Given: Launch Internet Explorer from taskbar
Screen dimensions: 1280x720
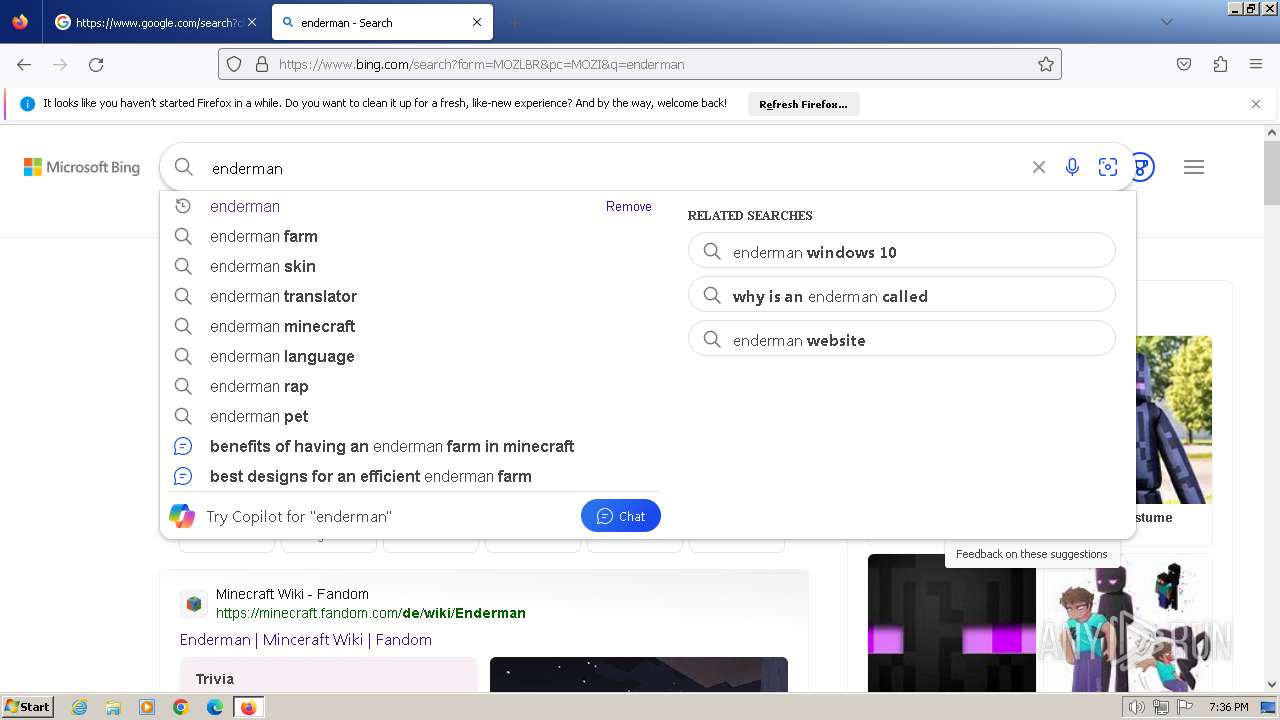Looking at the screenshot, I should (79, 707).
